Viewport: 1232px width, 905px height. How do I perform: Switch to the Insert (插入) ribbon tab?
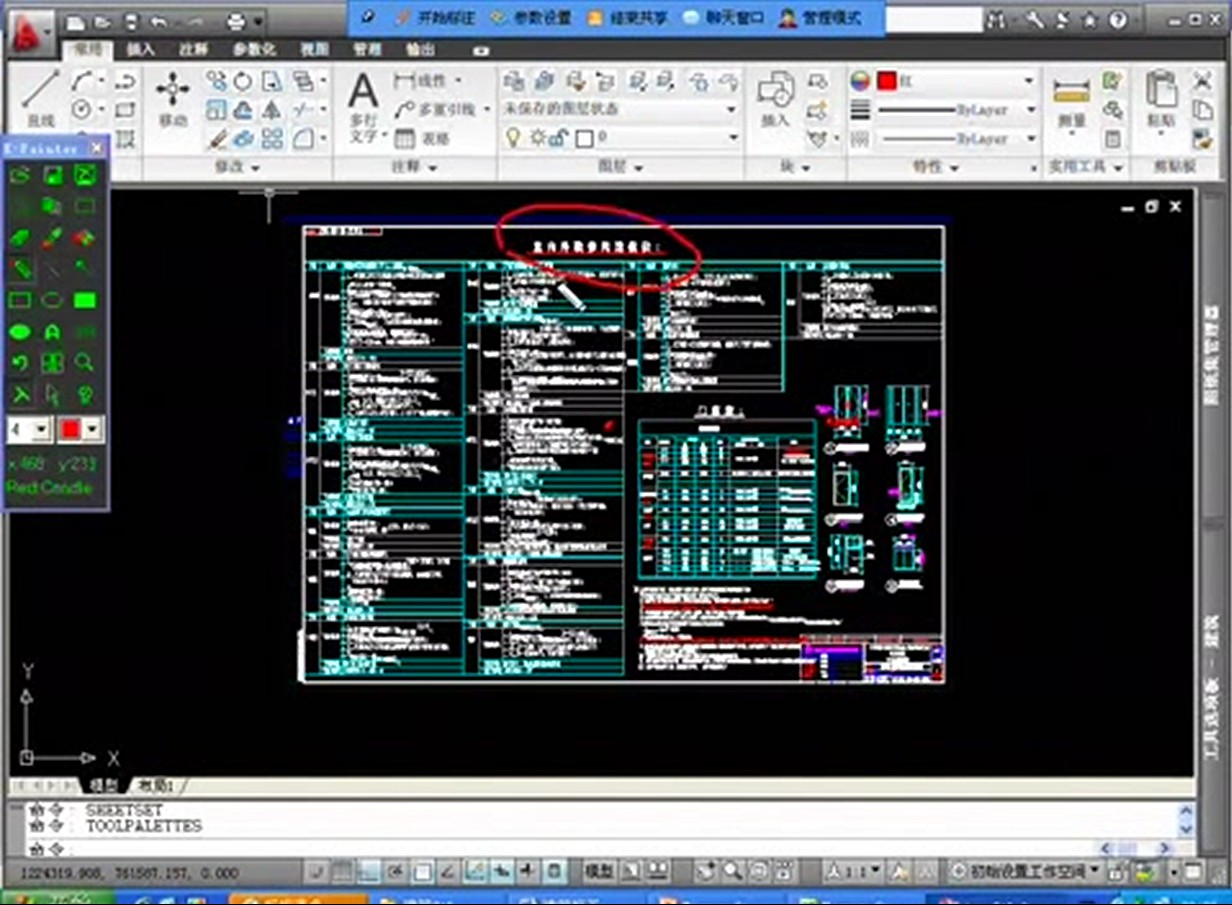point(141,49)
